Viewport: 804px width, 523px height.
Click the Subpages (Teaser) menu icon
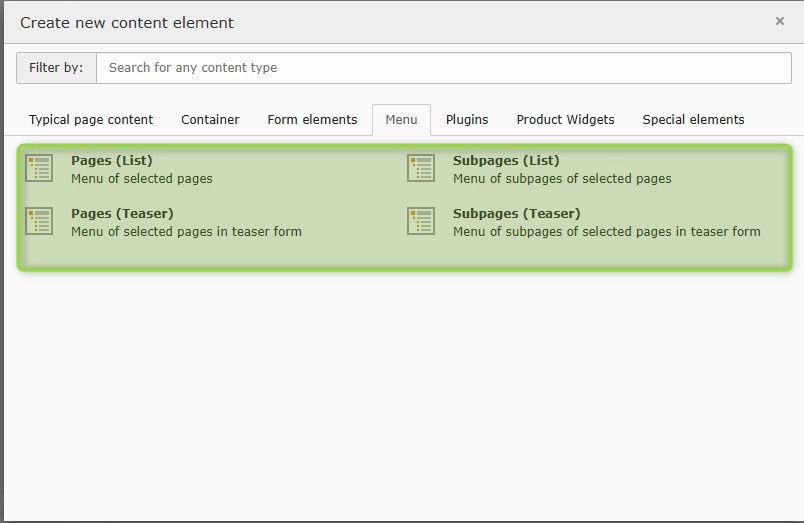(421, 221)
